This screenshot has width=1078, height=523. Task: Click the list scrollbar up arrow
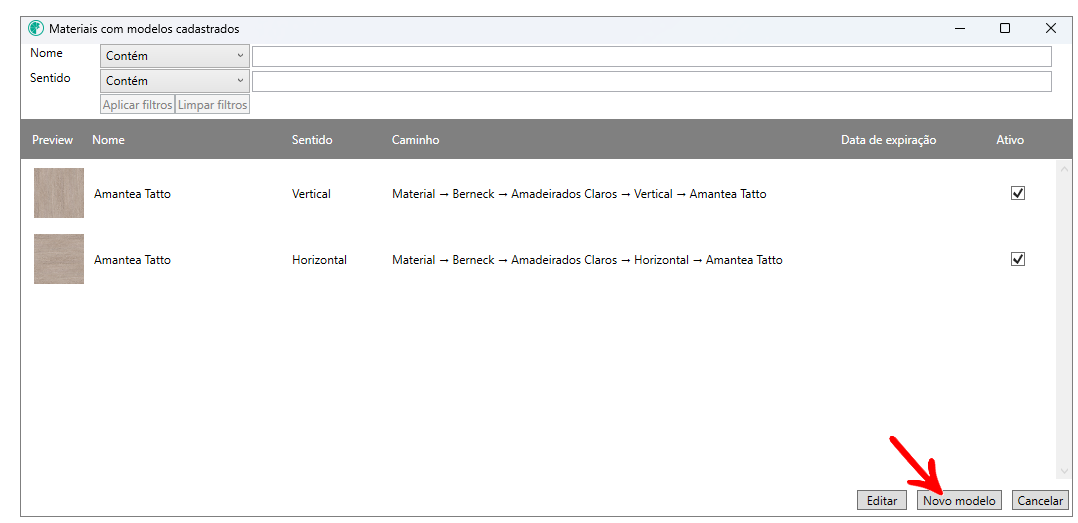coord(1064,169)
